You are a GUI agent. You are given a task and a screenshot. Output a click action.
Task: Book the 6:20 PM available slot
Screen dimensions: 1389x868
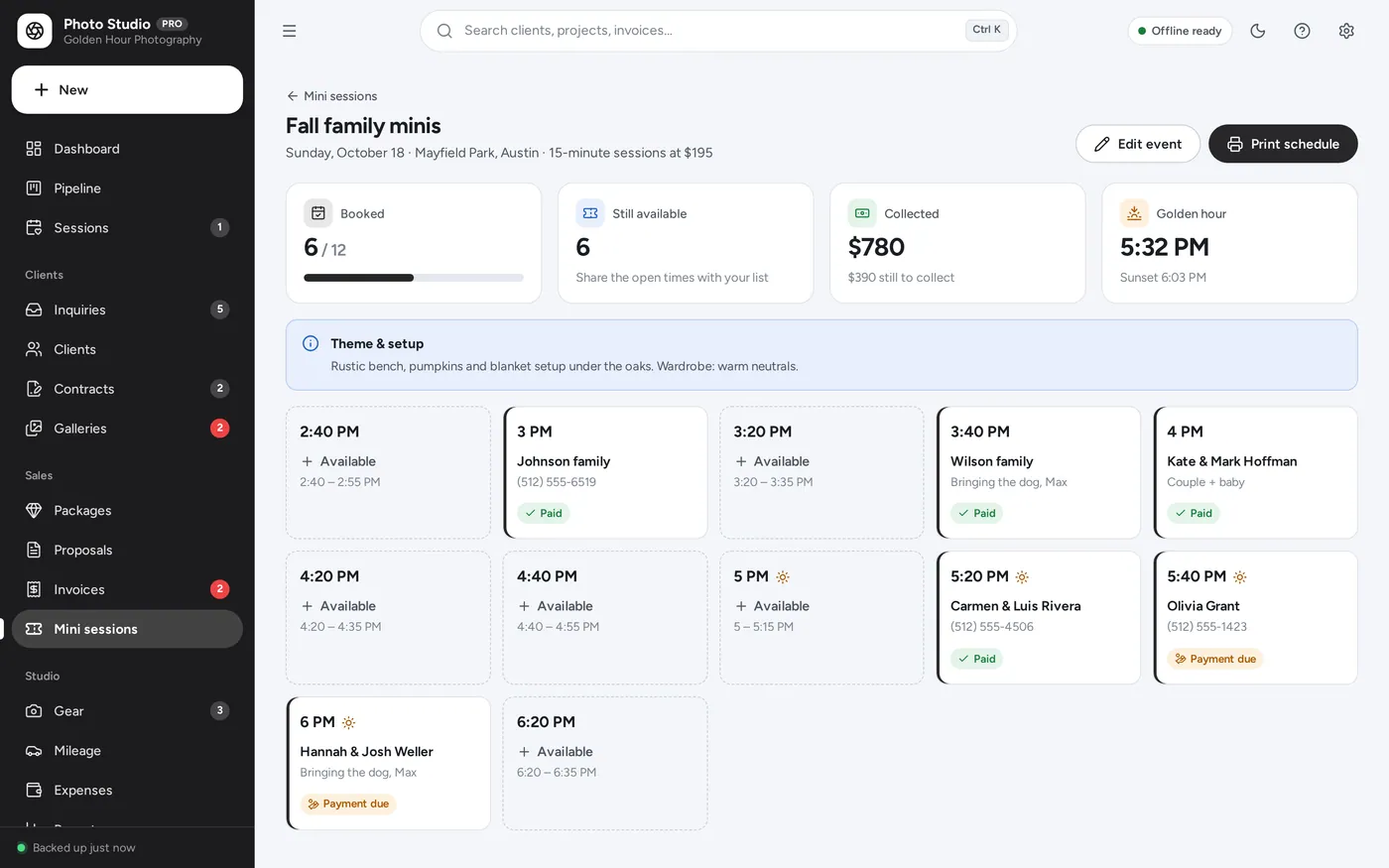(605, 763)
